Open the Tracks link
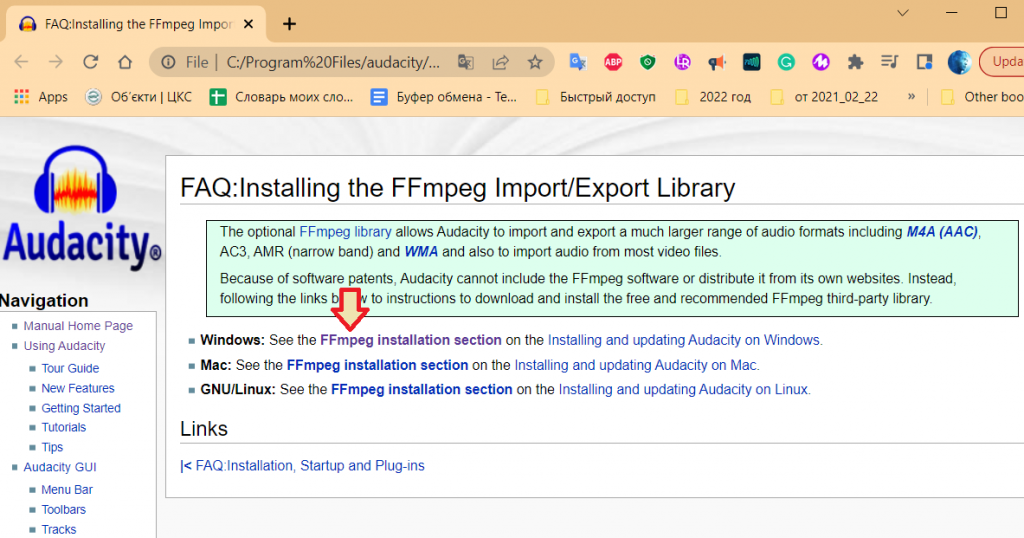Image resolution: width=1024 pixels, height=538 pixels. pos(59,530)
